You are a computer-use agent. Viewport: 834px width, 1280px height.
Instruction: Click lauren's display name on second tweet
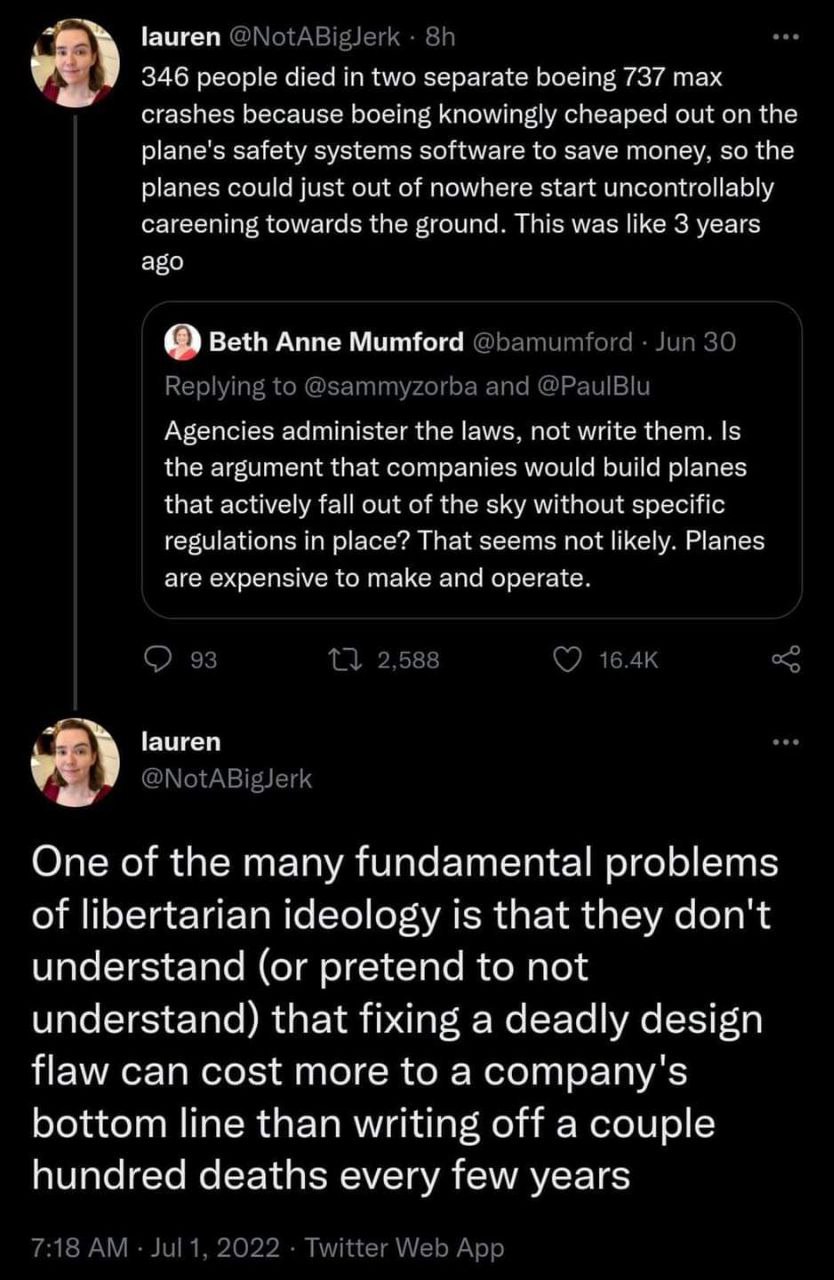[x=181, y=742]
